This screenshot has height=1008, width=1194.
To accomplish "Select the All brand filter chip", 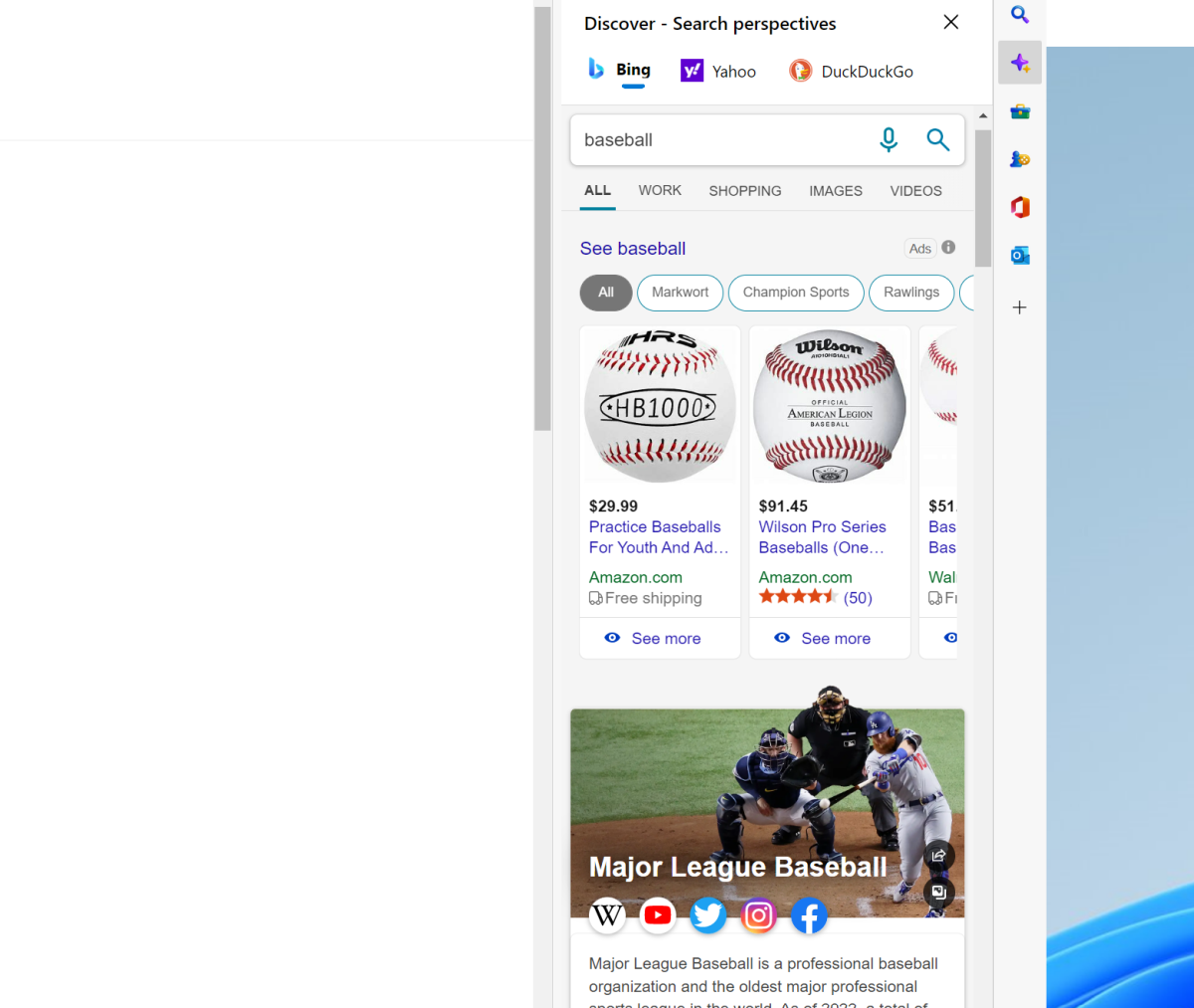I will [x=606, y=293].
